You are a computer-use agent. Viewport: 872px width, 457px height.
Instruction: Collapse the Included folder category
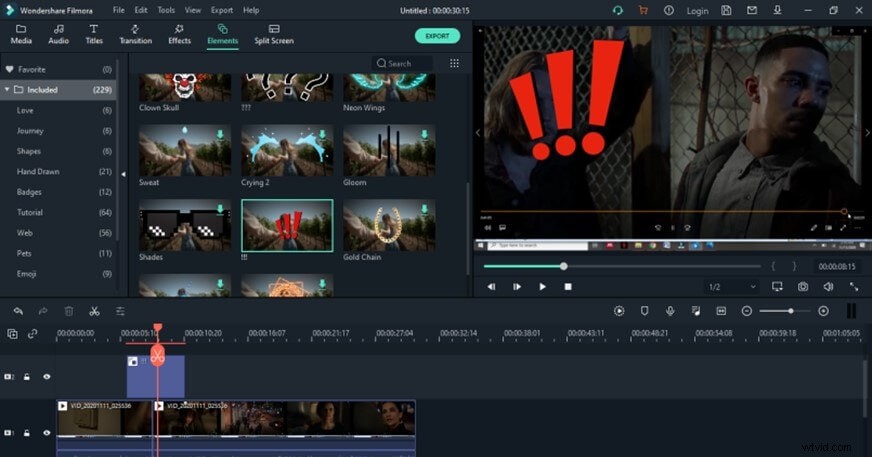(9, 90)
